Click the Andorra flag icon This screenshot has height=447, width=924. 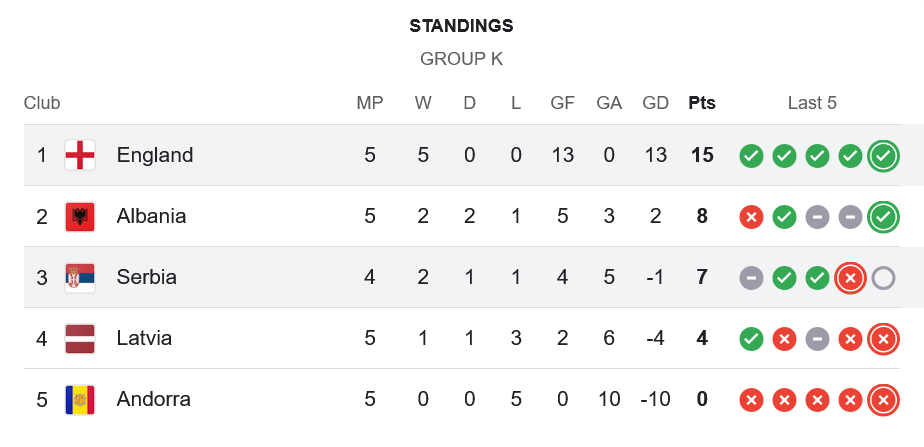pos(80,399)
